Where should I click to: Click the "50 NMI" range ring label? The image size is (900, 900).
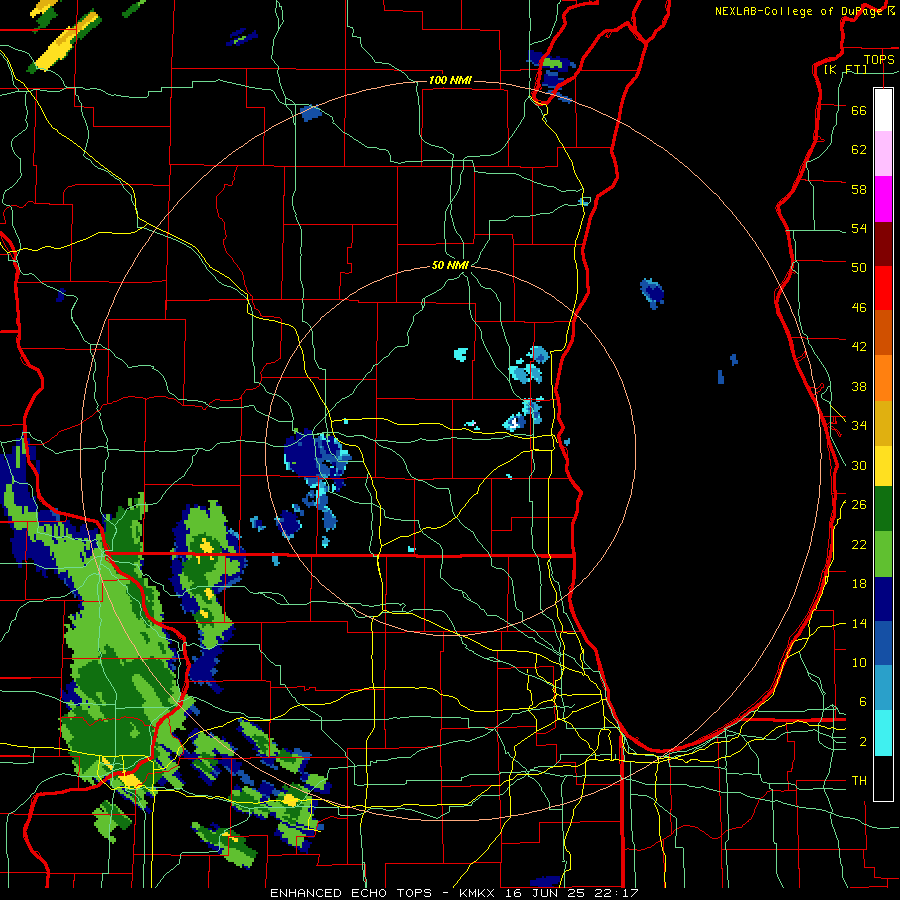point(451,265)
